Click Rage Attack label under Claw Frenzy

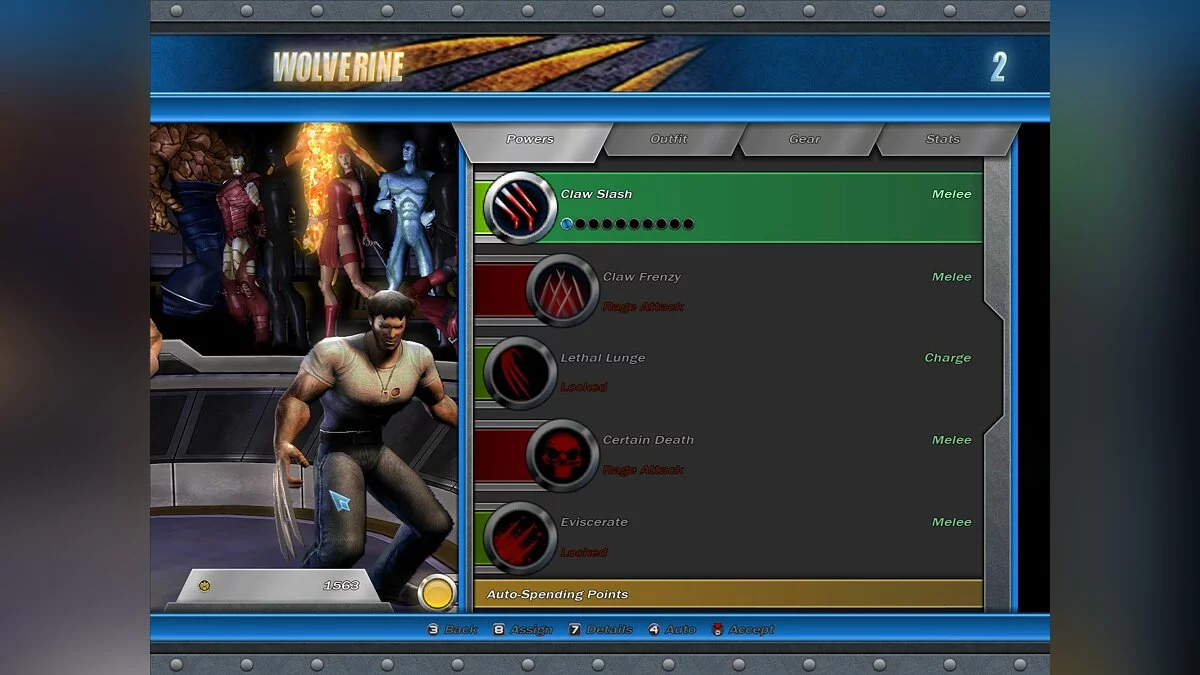(x=643, y=307)
